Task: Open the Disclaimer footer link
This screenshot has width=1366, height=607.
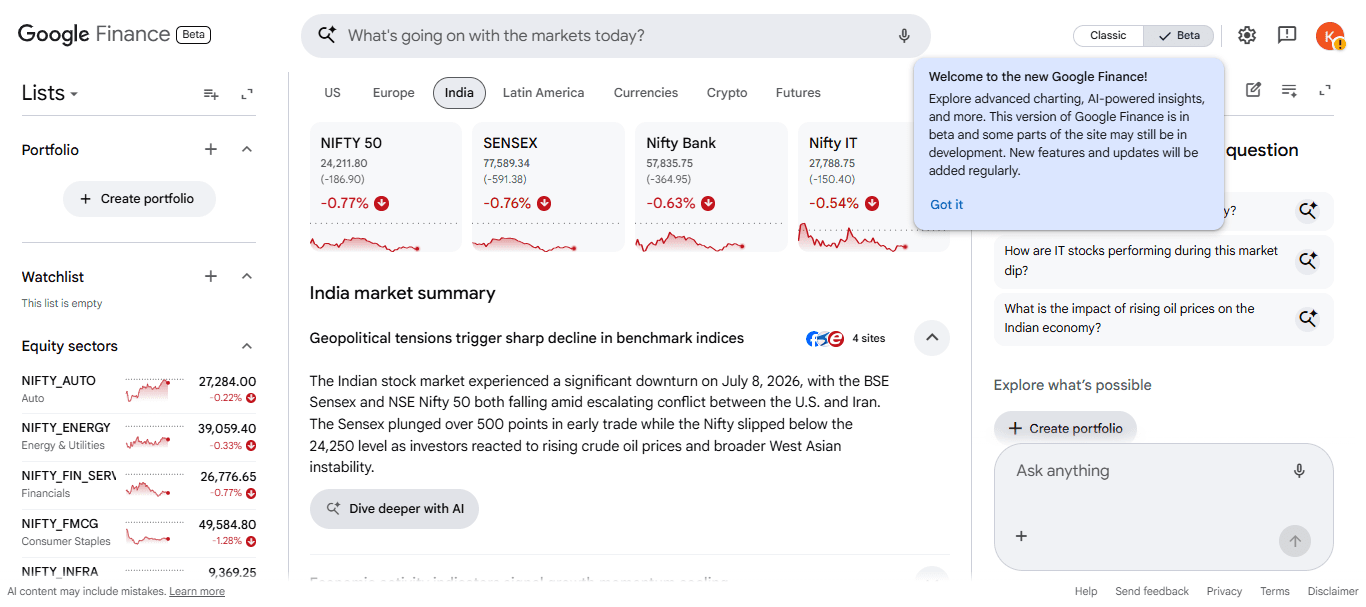Action: click(1332, 591)
